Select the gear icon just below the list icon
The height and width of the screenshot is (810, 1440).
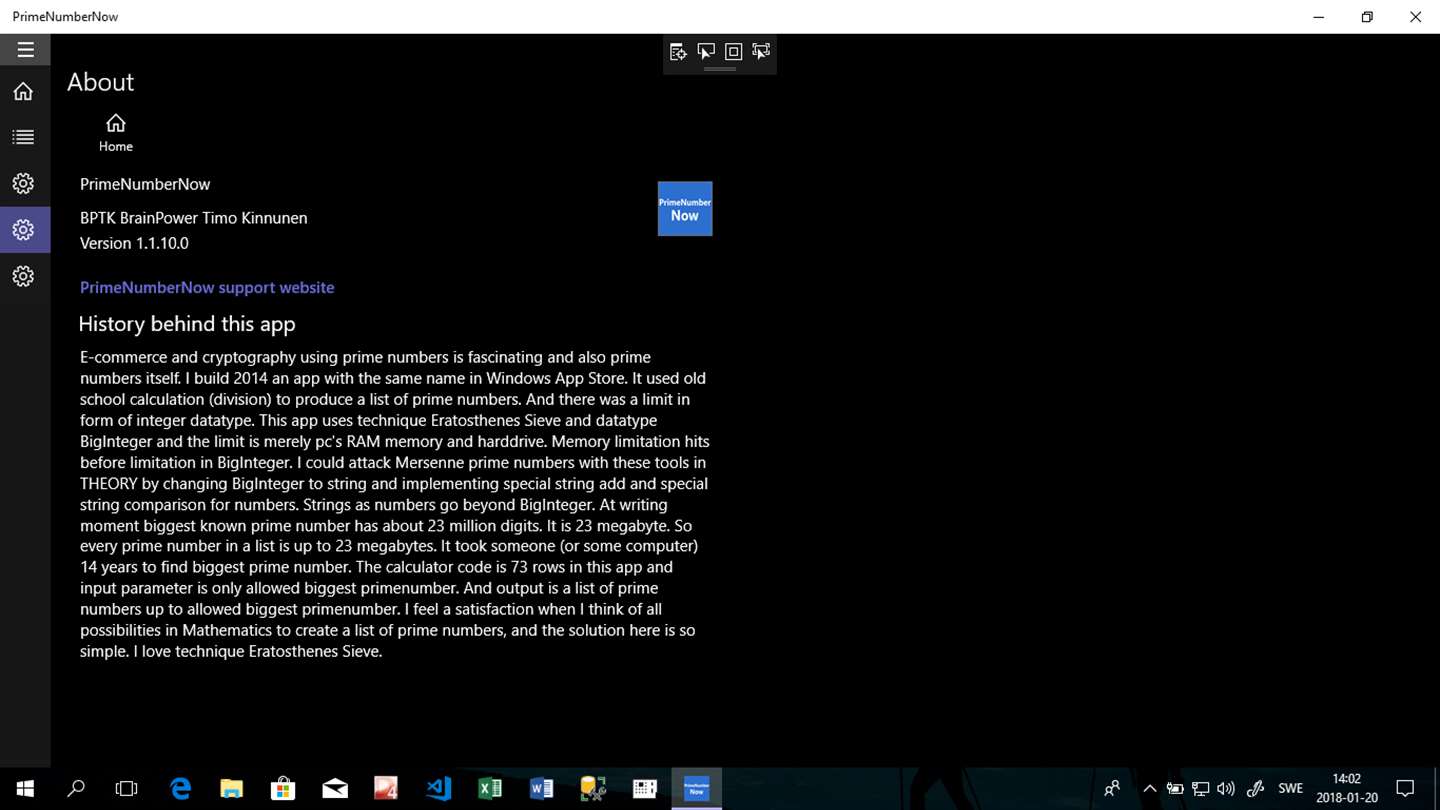[23, 184]
